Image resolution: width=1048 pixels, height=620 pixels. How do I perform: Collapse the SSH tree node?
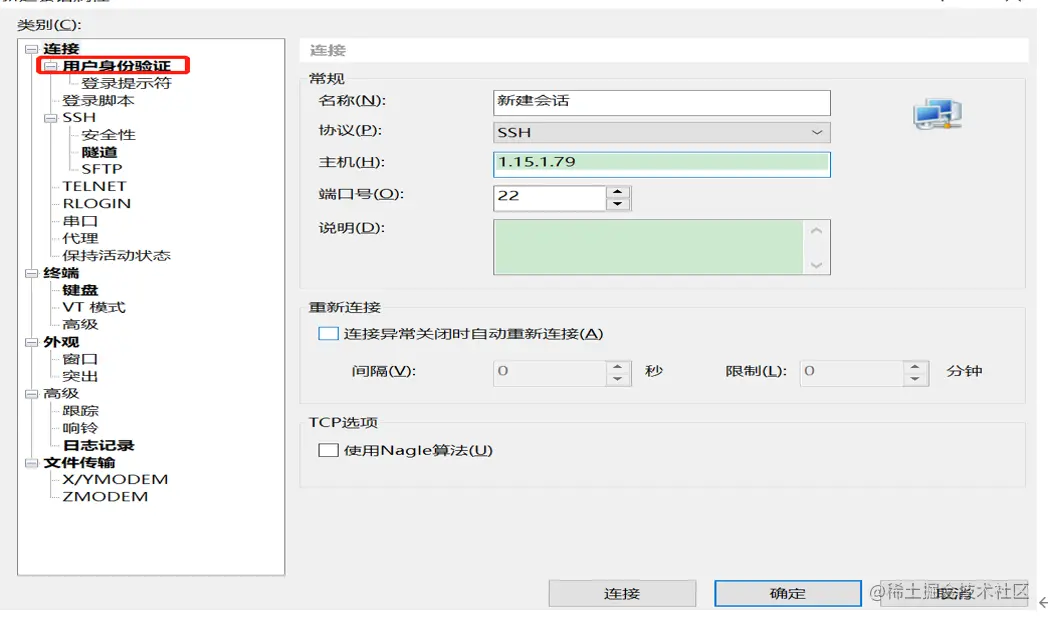(51, 118)
